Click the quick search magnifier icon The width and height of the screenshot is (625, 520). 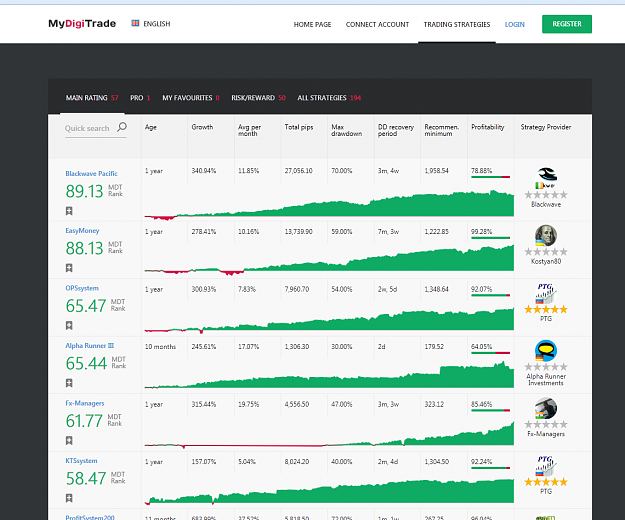122,127
